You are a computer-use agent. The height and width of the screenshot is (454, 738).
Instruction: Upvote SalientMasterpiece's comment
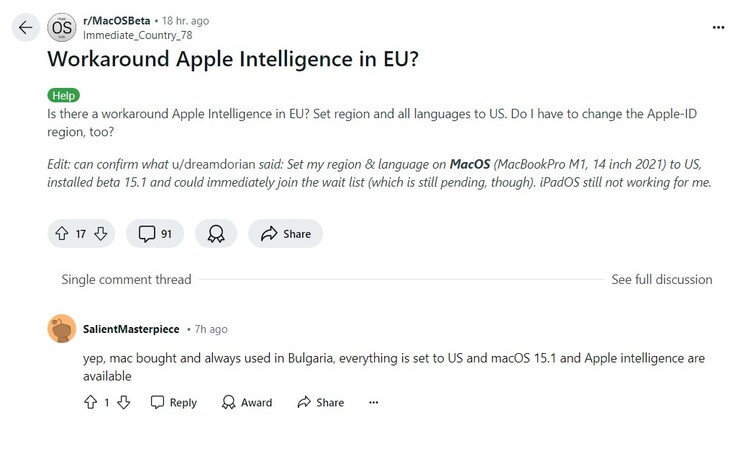point(90,402)
